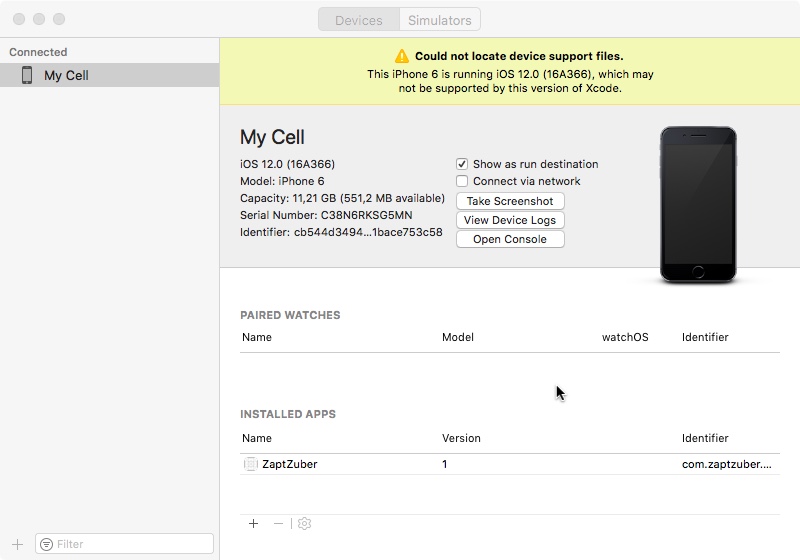The image size is (800, 560).
Task: Click the add device plus icon in sidebar
Action: point(17,544)
